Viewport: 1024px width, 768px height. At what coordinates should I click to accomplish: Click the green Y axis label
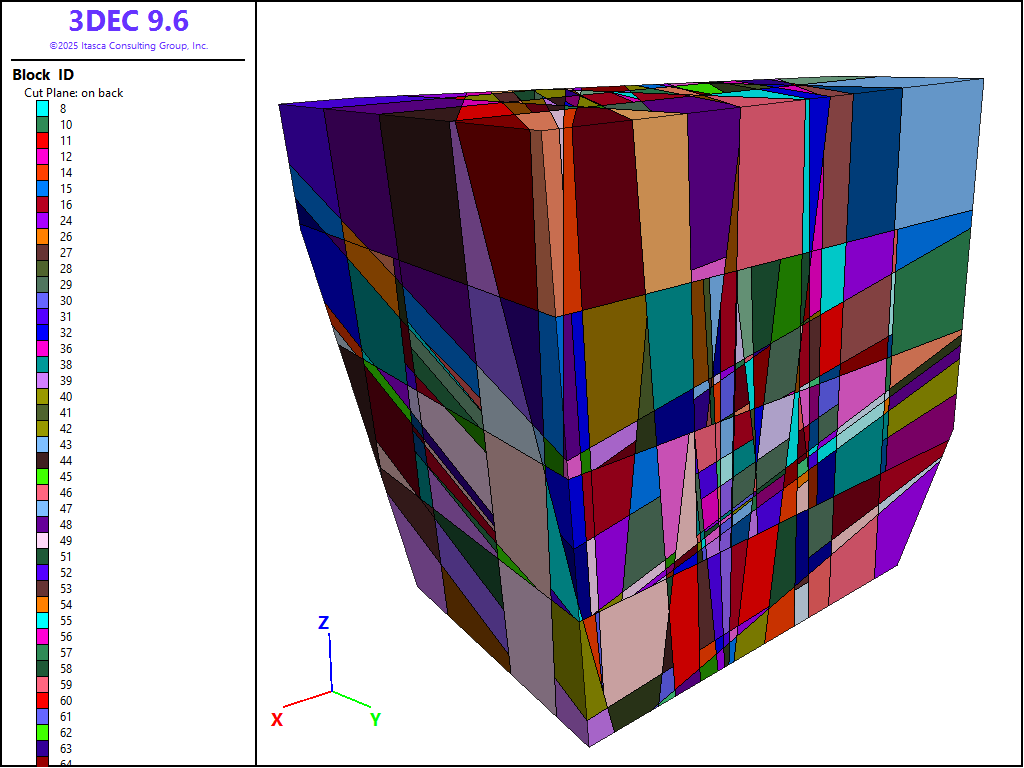coord(375,719)
